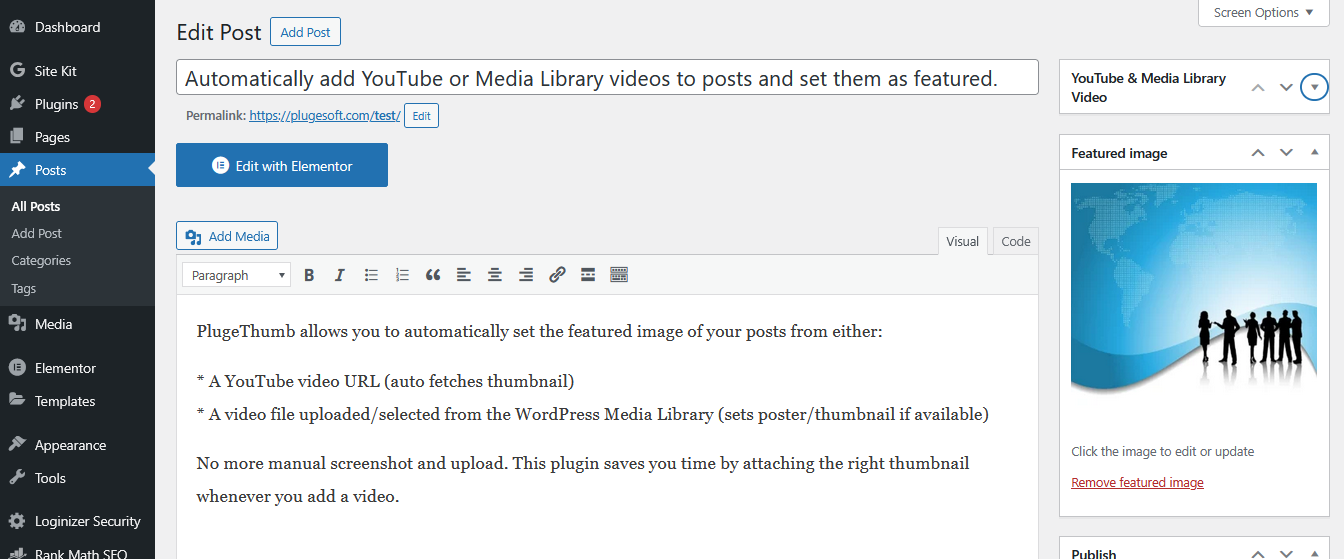Move Publish panel down
Image resolution: width=1344 pixels, height=559 pixels.
[x=1286, y=553]
